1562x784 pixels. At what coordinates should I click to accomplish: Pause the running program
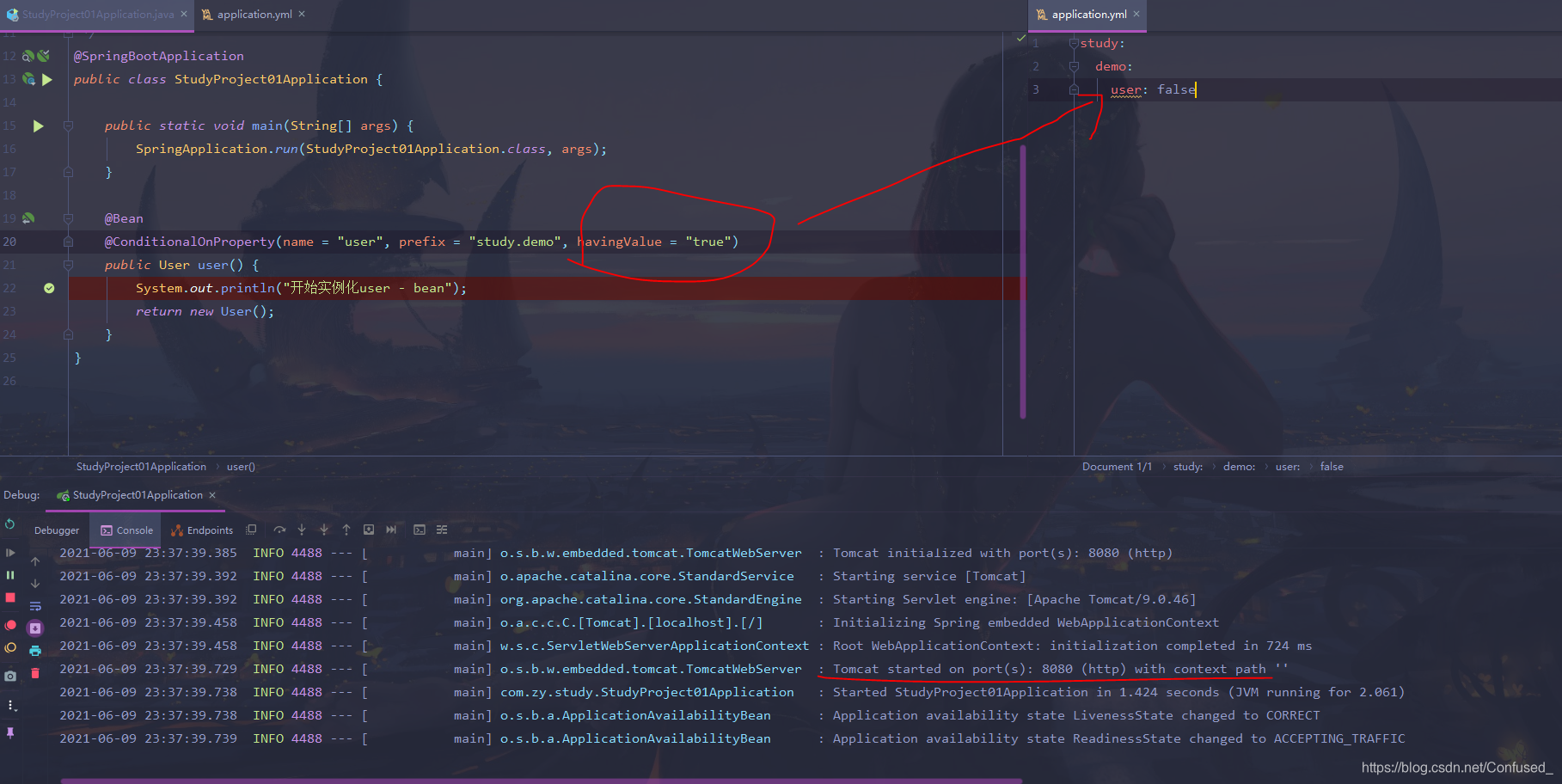point(10,575)
